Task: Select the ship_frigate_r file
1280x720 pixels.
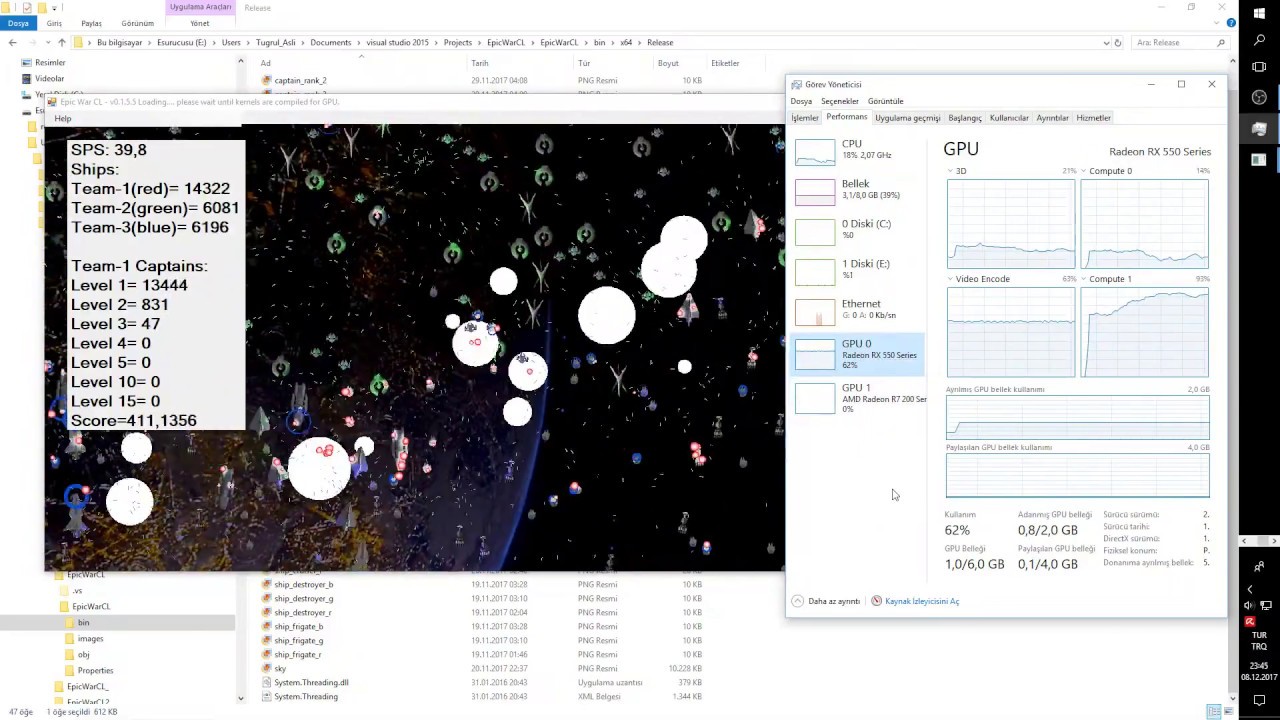Action: (x=297, y=654)
